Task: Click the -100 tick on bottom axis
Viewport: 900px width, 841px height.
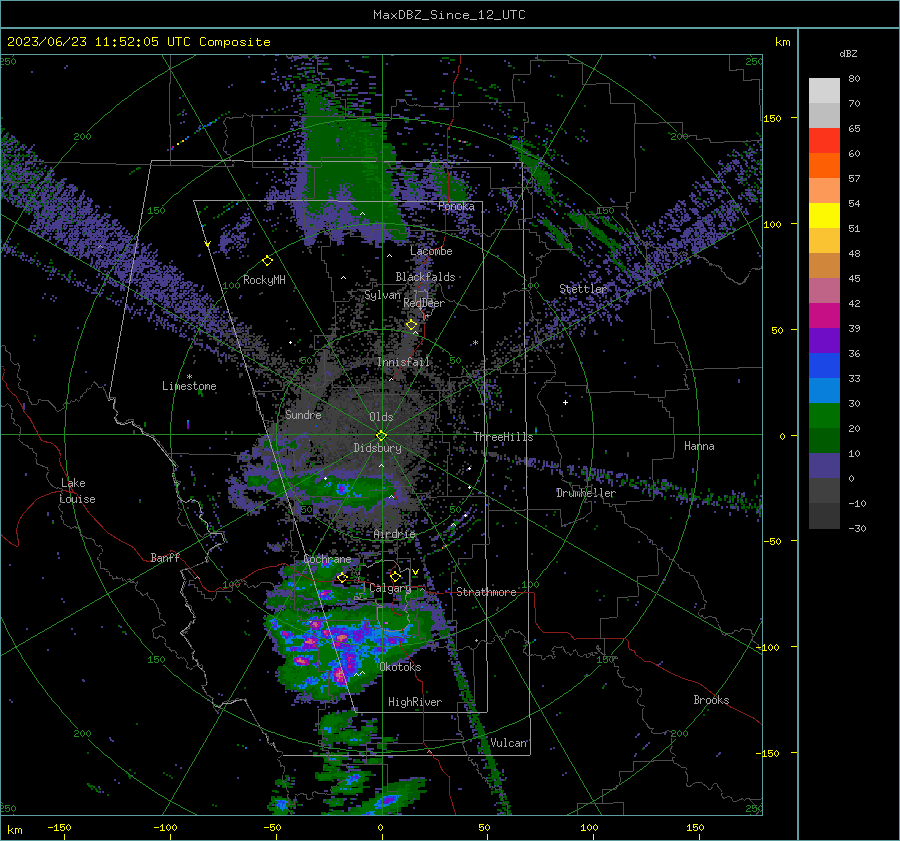Action: tap(165, 827)
